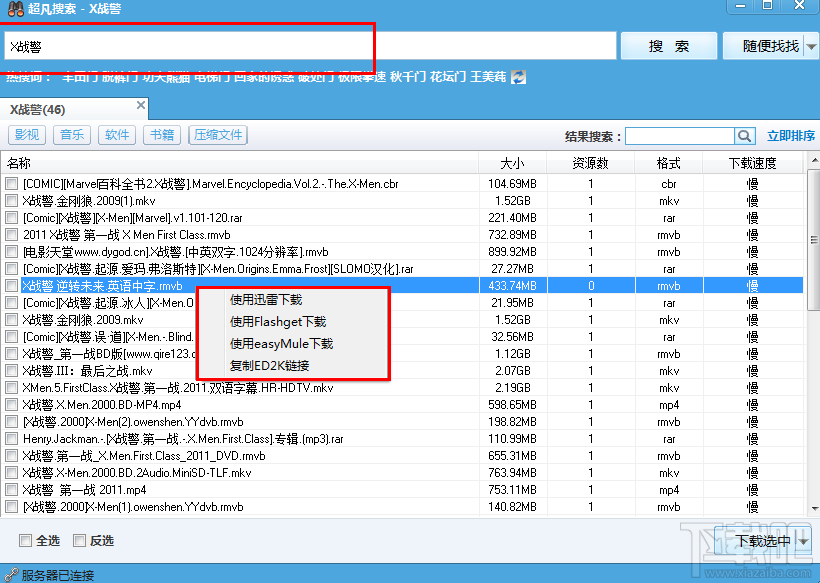820x583 pixels.
Task: Click the main search input containing X战警
Action: pos(310,47)
